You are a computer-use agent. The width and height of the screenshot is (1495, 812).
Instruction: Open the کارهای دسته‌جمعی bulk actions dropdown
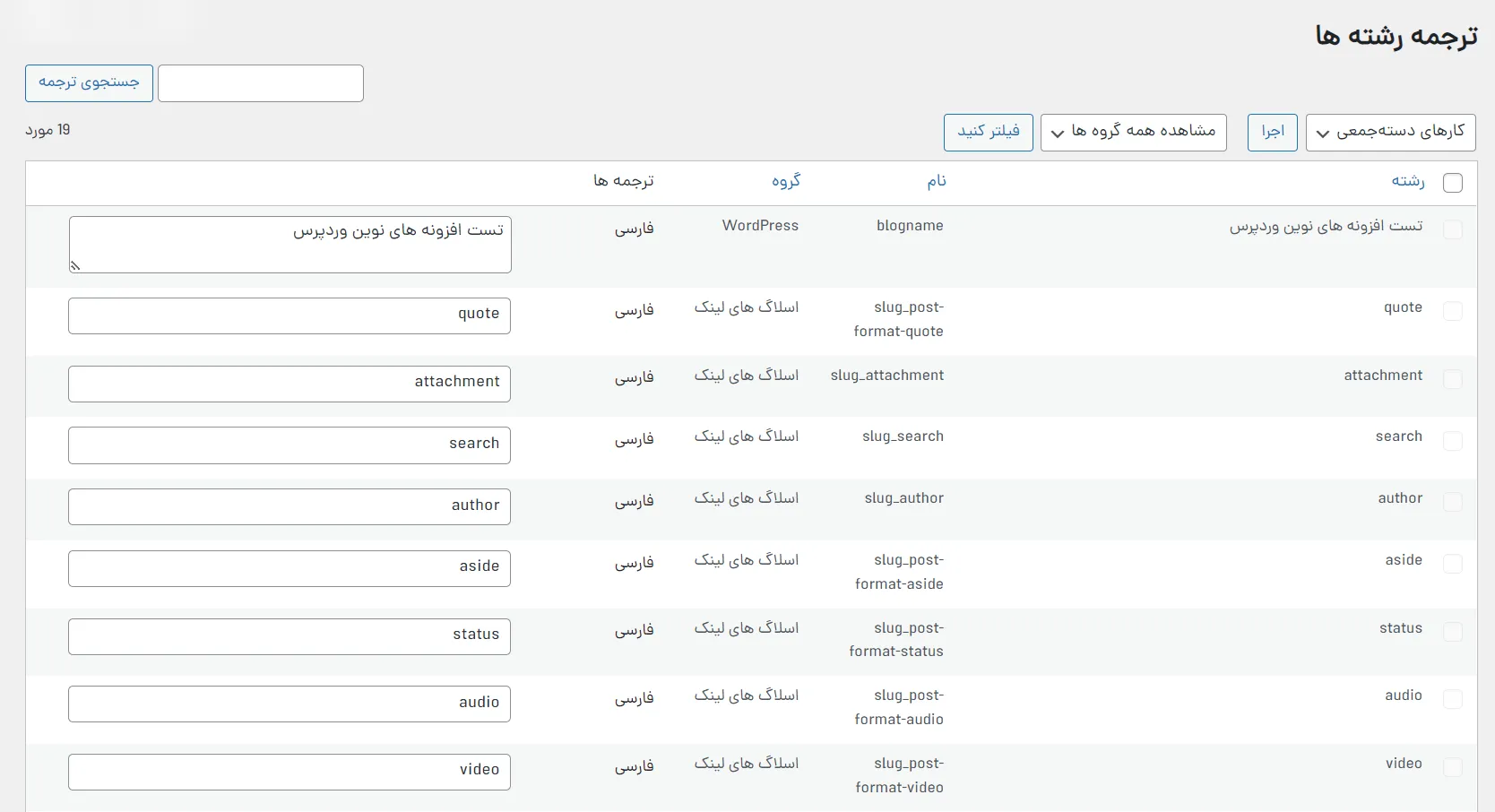[x=1390, y=133]
